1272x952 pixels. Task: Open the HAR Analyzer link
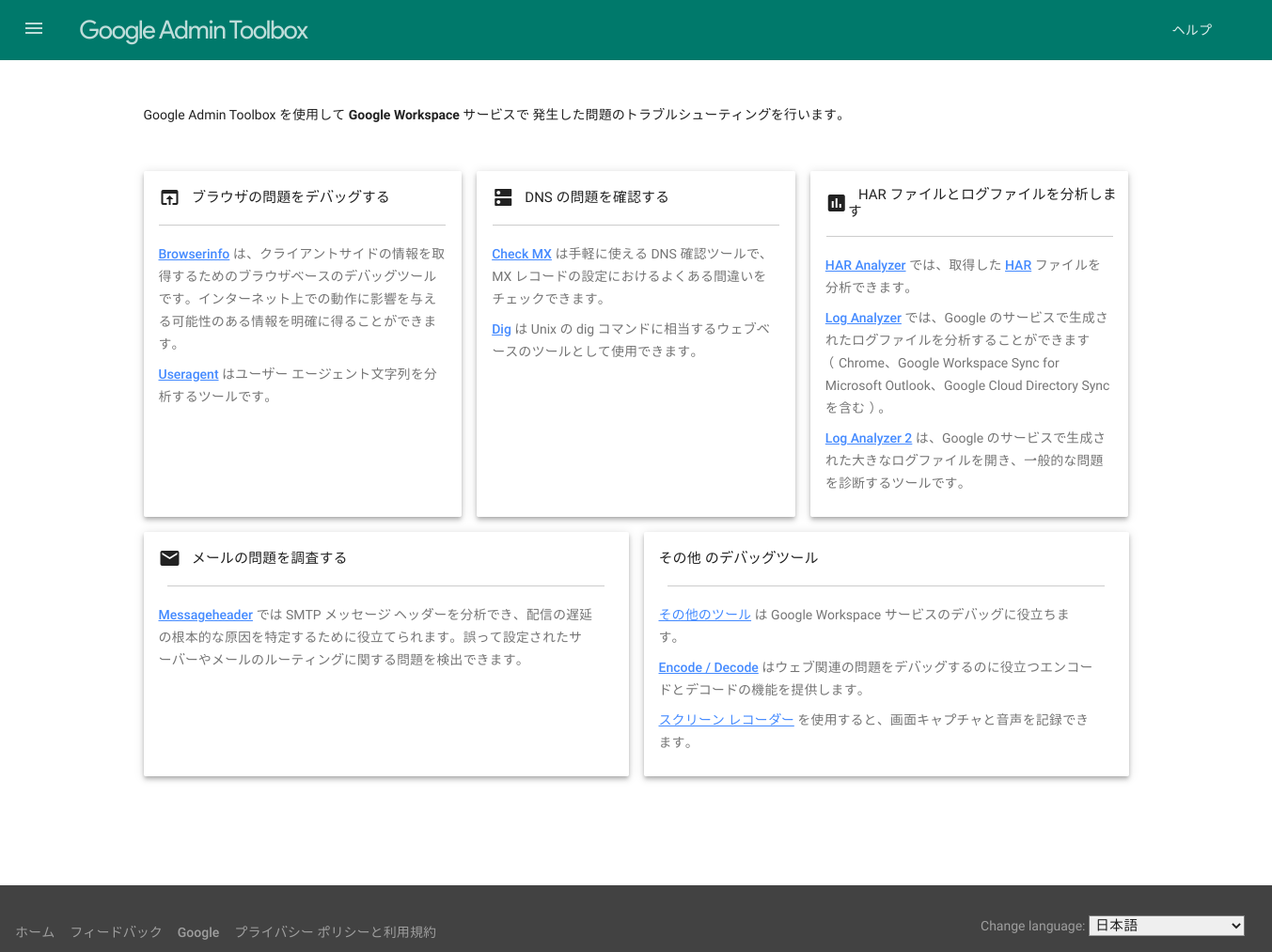point(865,264)
